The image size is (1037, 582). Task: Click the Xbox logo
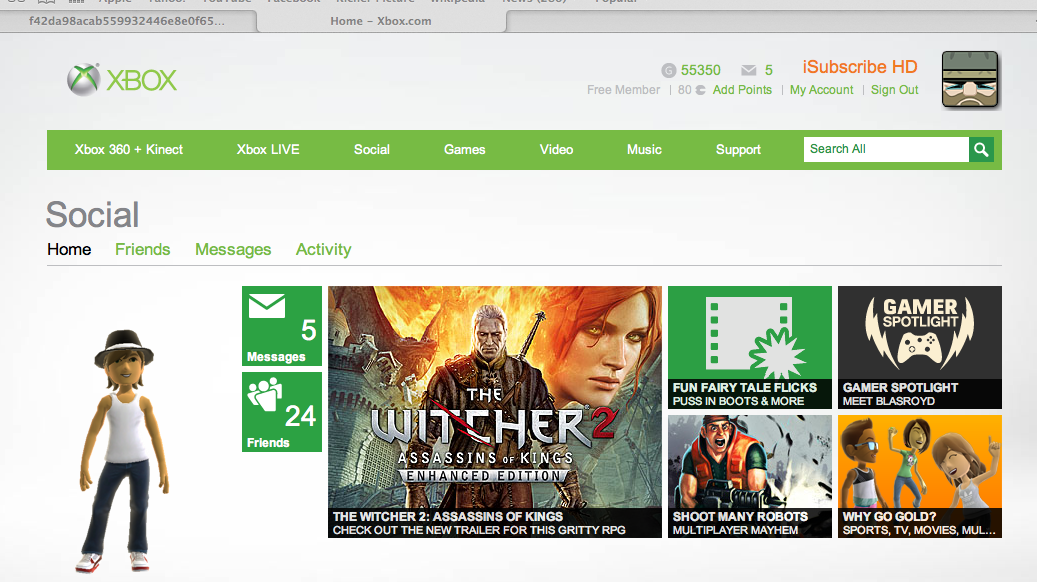coord(122,80)
